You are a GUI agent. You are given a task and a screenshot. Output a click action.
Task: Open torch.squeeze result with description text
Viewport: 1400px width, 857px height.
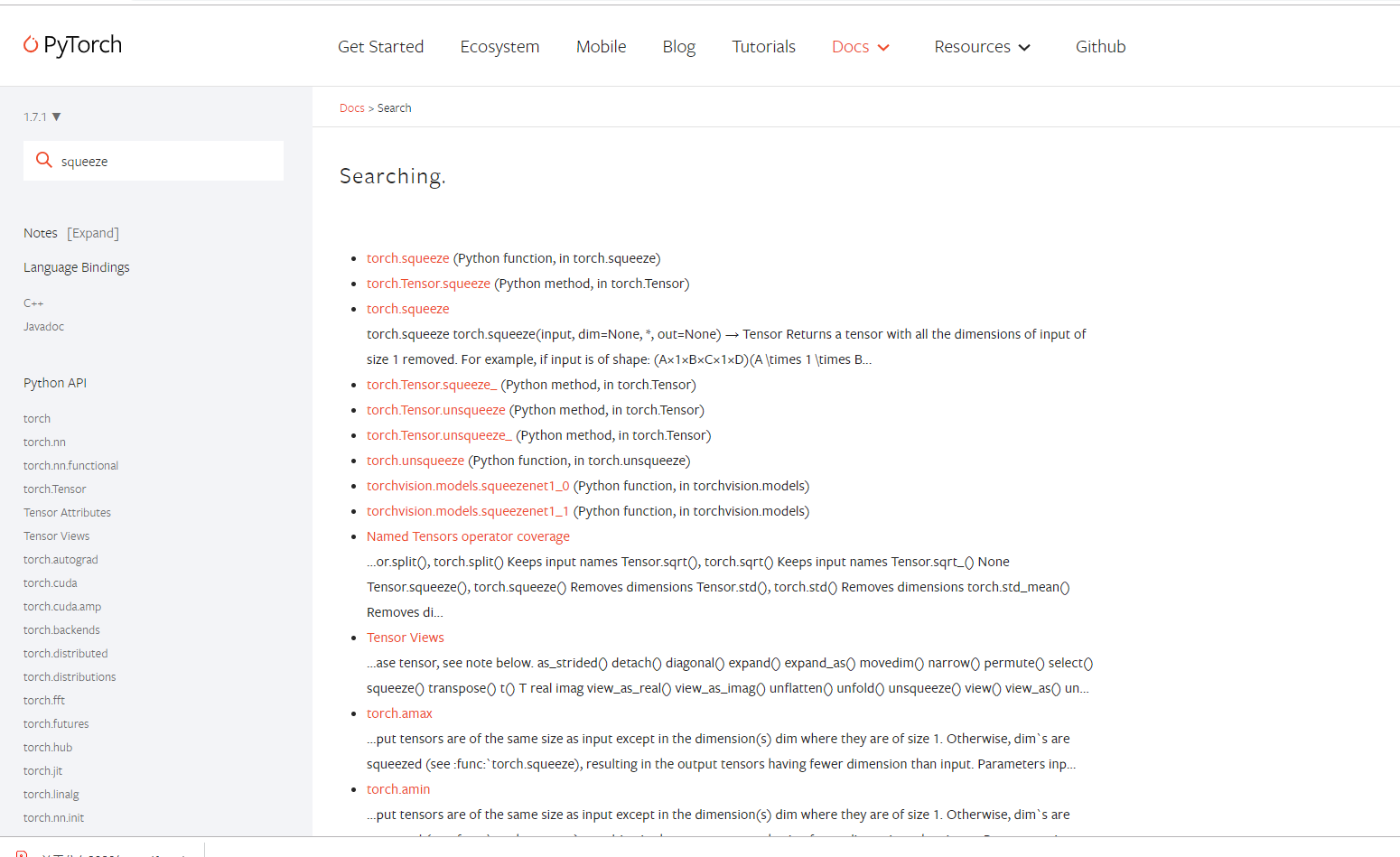coord(407,309)
